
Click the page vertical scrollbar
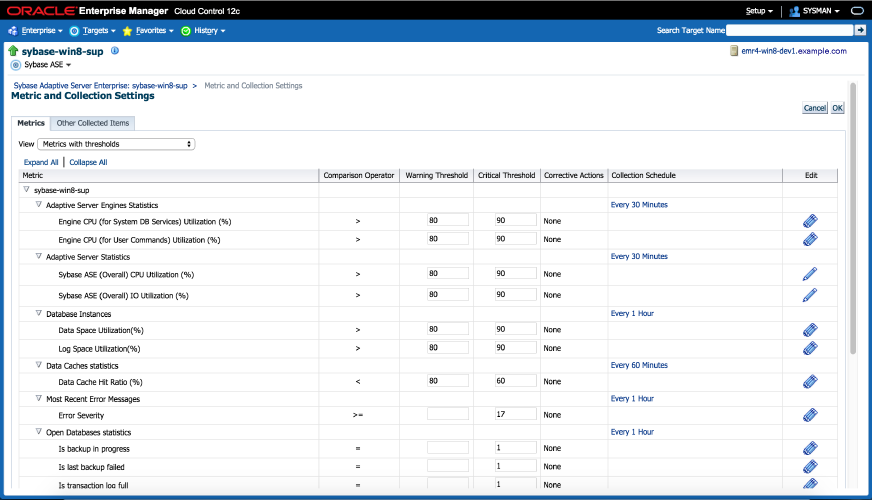tap(853, 218)
